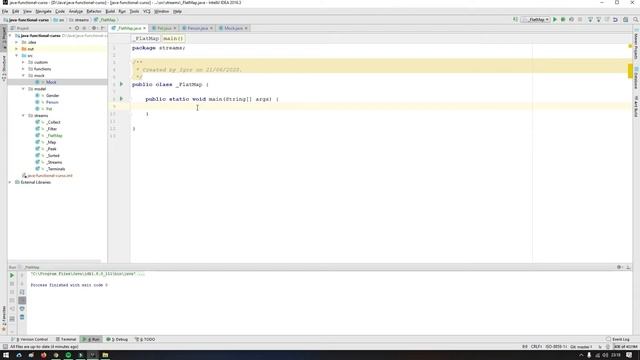
Task: Select the Person class in the tree
Action: [52, 102]
